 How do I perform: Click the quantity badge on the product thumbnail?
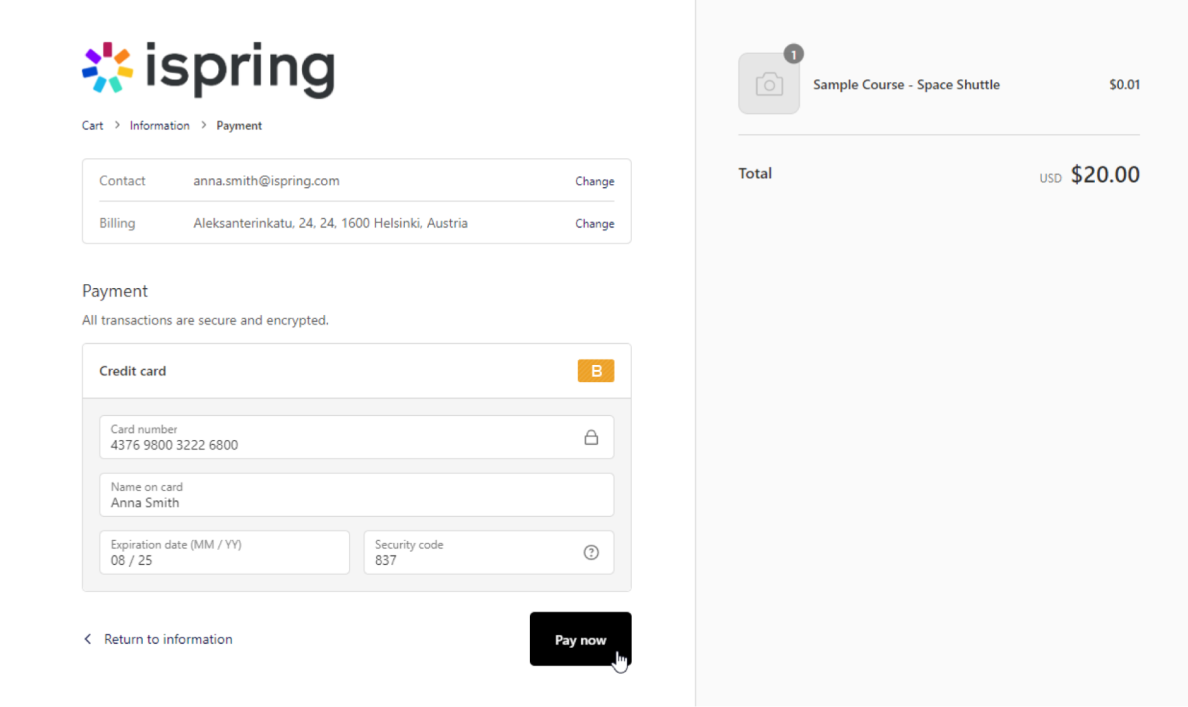point(793,55)
